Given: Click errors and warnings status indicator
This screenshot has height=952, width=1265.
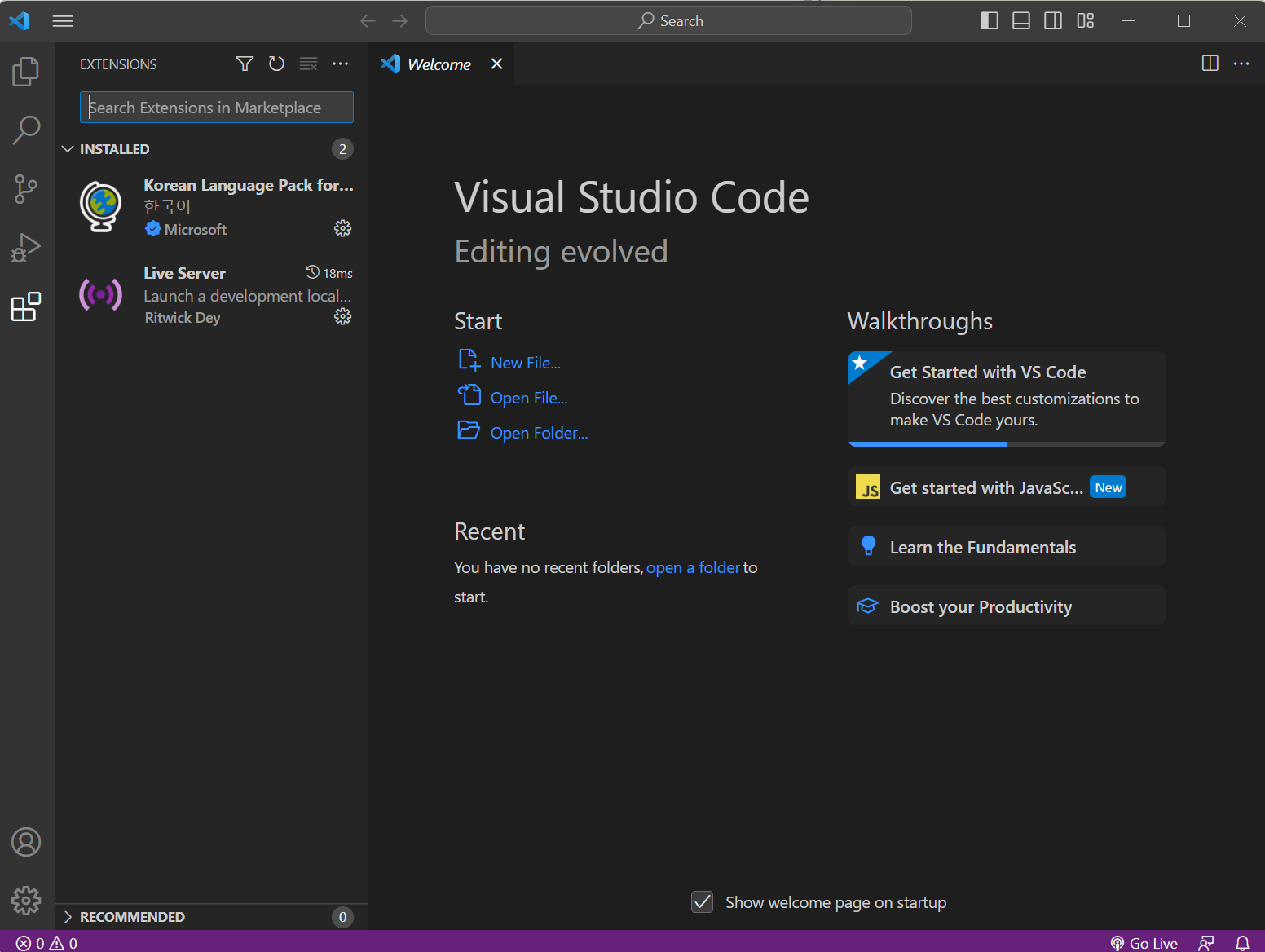Looking at the screenshot, I should click(46, 943).
